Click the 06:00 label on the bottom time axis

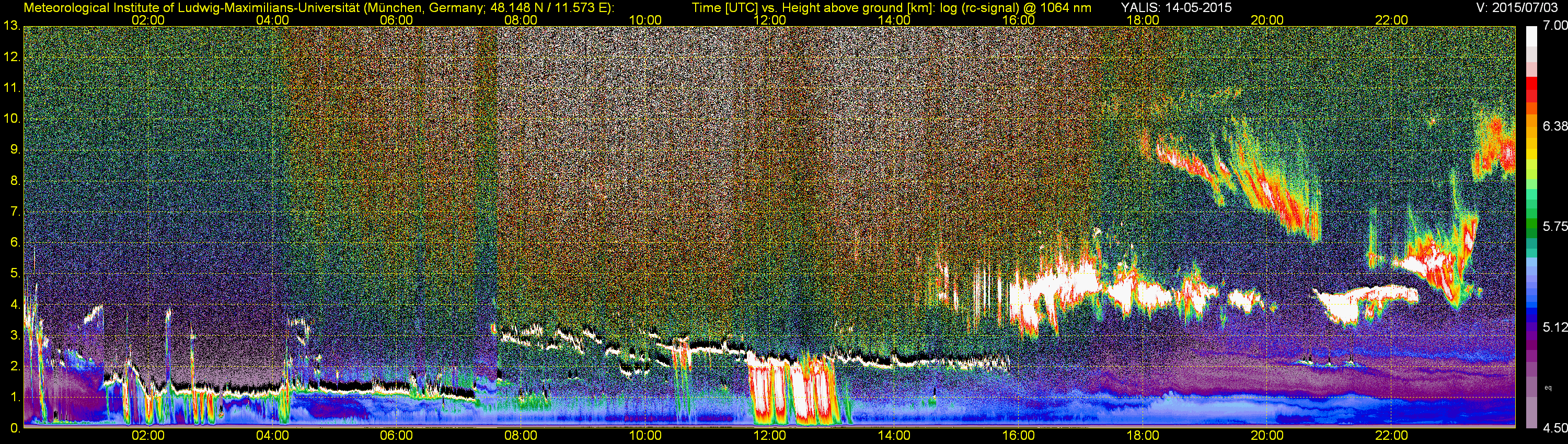(396, 436)
